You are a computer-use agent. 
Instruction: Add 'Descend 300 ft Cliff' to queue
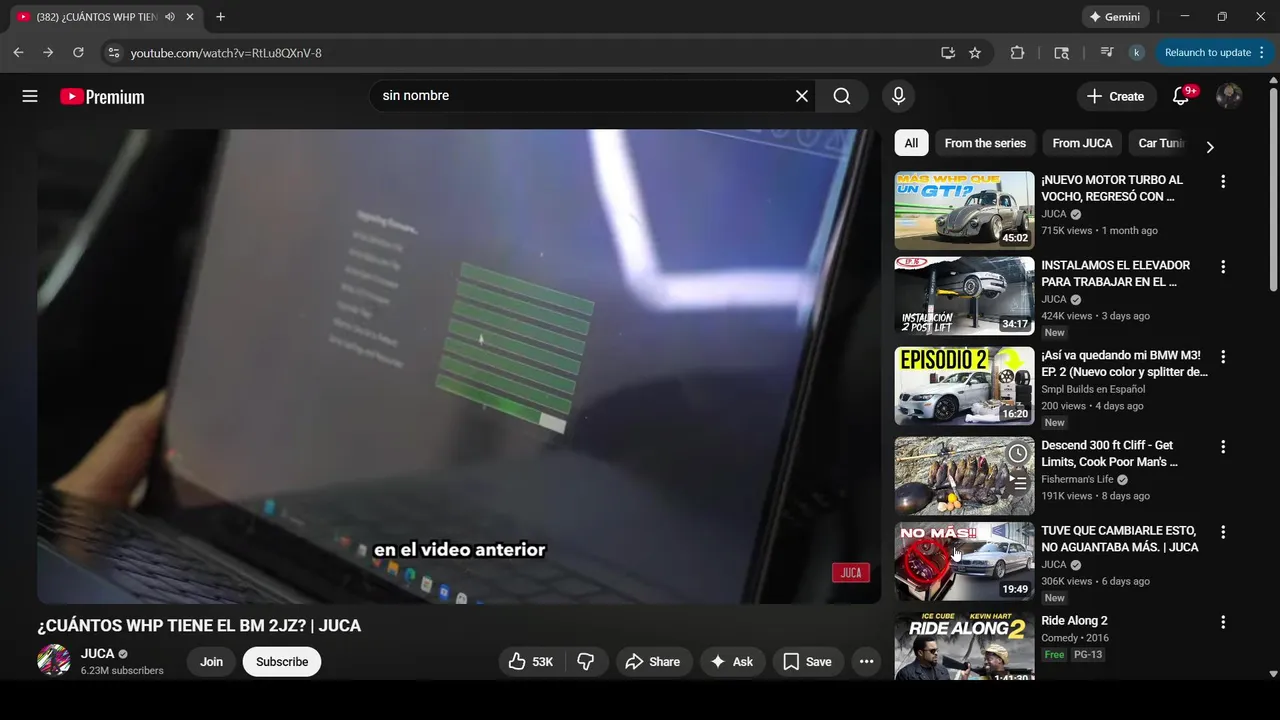coord(1017,484)
